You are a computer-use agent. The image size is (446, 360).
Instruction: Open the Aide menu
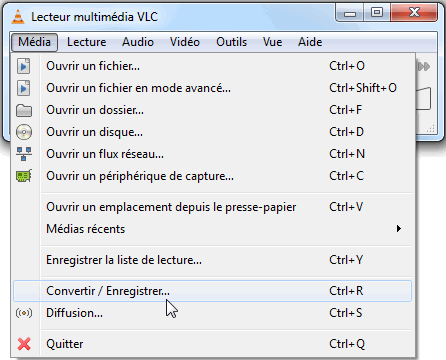click(310, 42)
